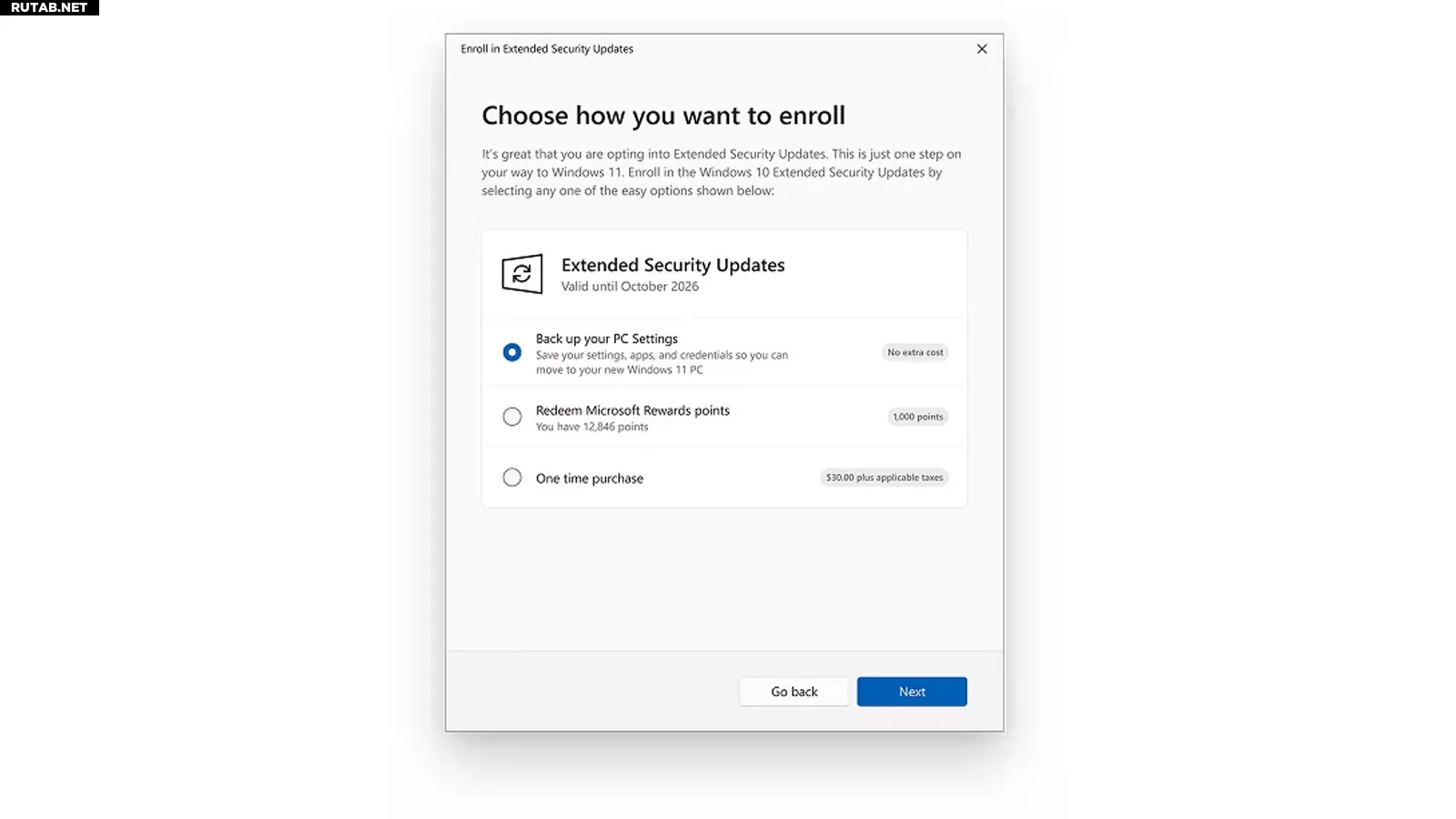Click the You have 12,846 points text
This screenshot has width=1456, height=819.
tap(592, 427)
